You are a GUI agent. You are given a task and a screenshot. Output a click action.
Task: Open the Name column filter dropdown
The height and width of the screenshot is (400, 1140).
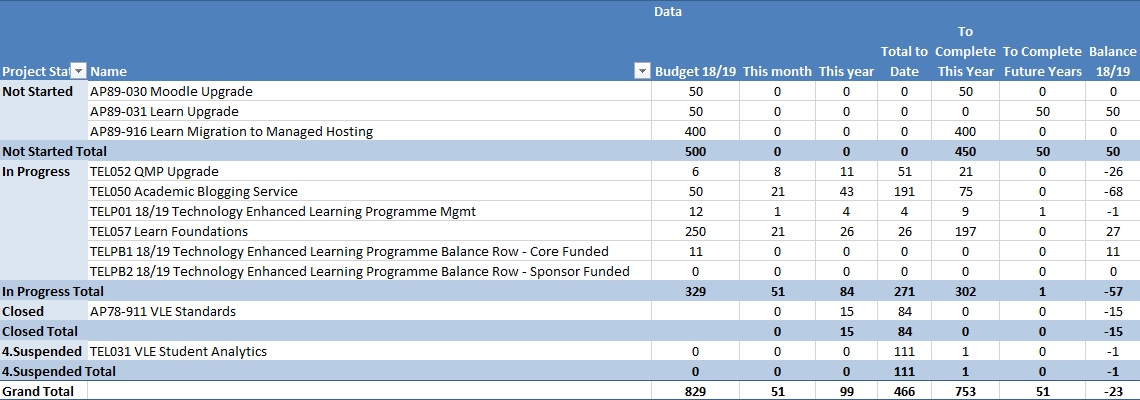click(x=642, y=71)
